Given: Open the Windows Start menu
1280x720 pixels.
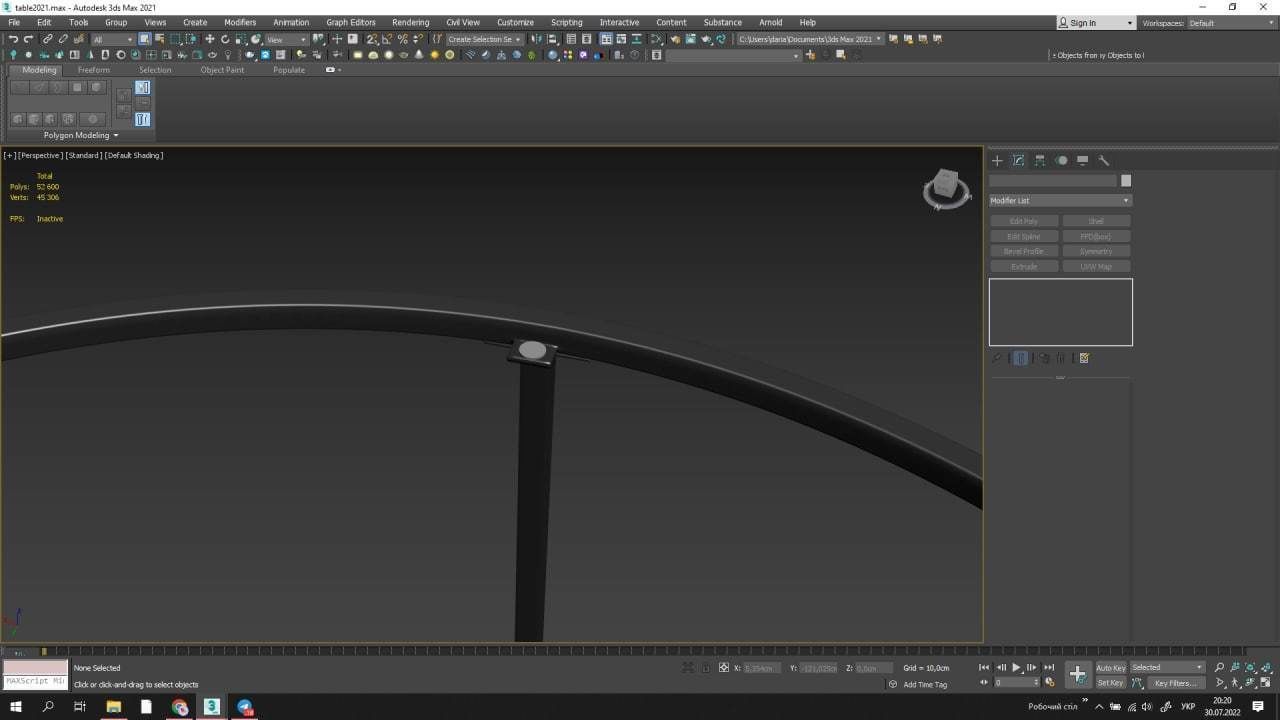Looking at the screenshot, I should pos(16,706).
